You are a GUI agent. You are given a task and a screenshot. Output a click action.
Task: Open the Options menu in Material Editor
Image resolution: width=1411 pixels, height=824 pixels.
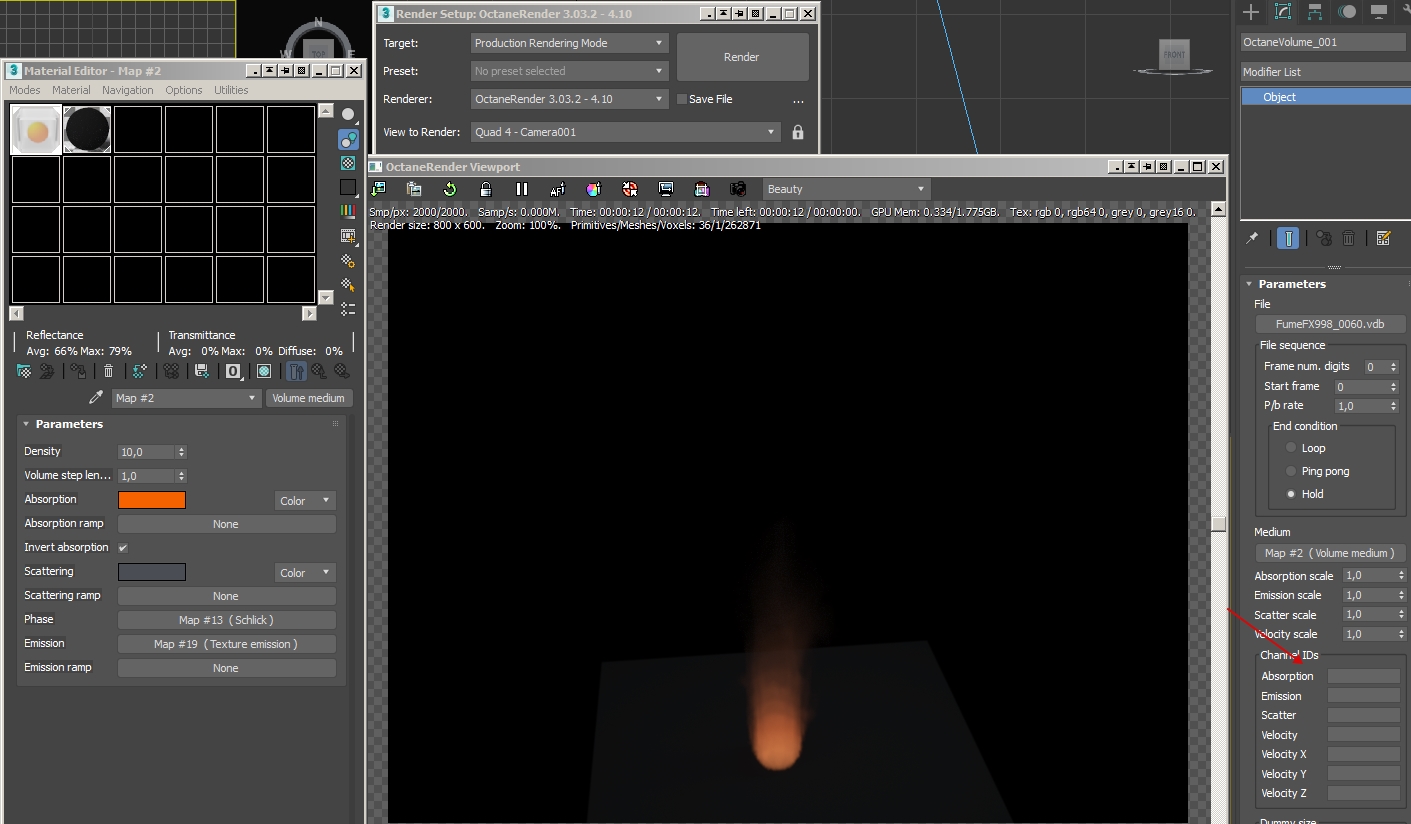tap(184, 90)
